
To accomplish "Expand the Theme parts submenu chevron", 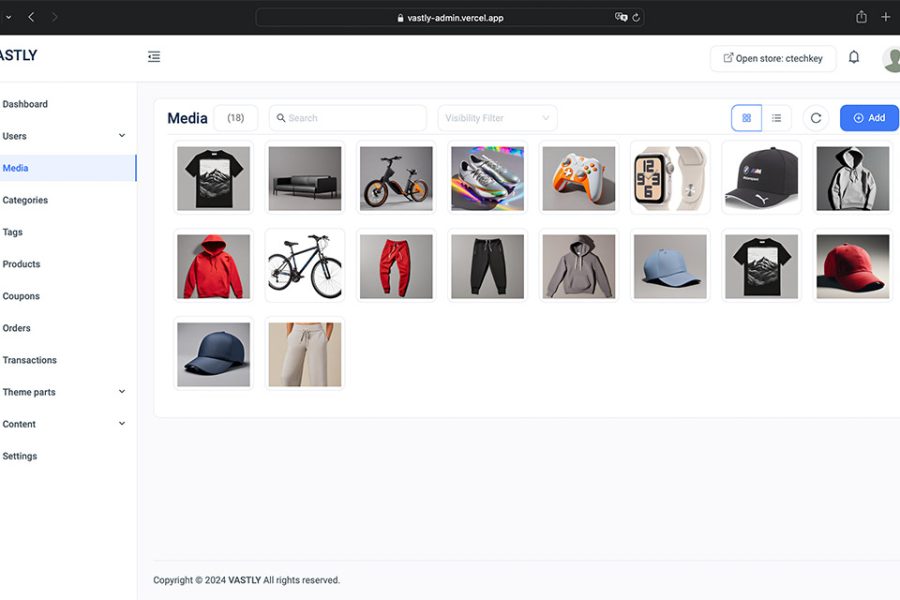I will coord(122,392).
